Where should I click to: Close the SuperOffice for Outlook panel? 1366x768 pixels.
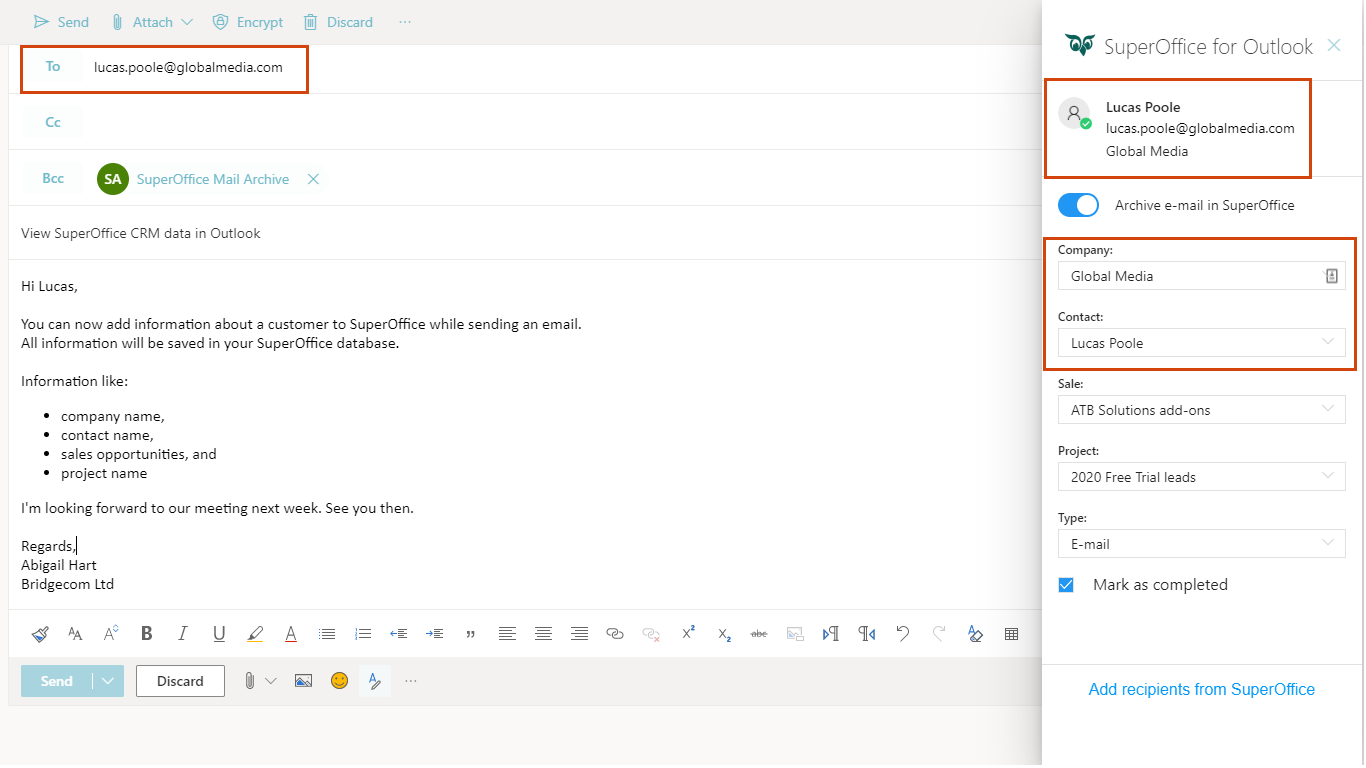pyautogui.click(x=1333, y=45)
